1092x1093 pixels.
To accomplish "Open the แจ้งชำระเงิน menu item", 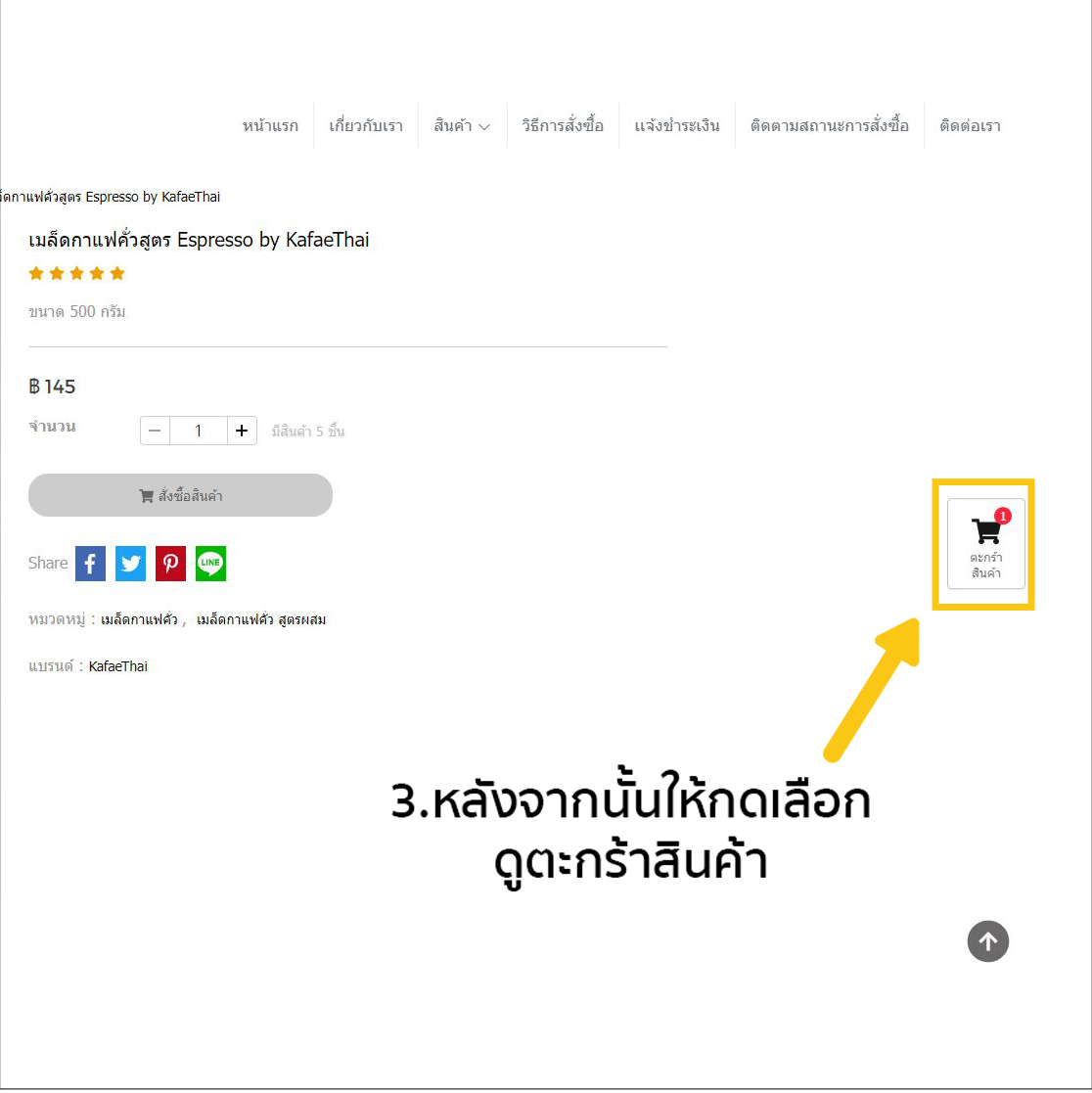I will [x=677, y=126].
